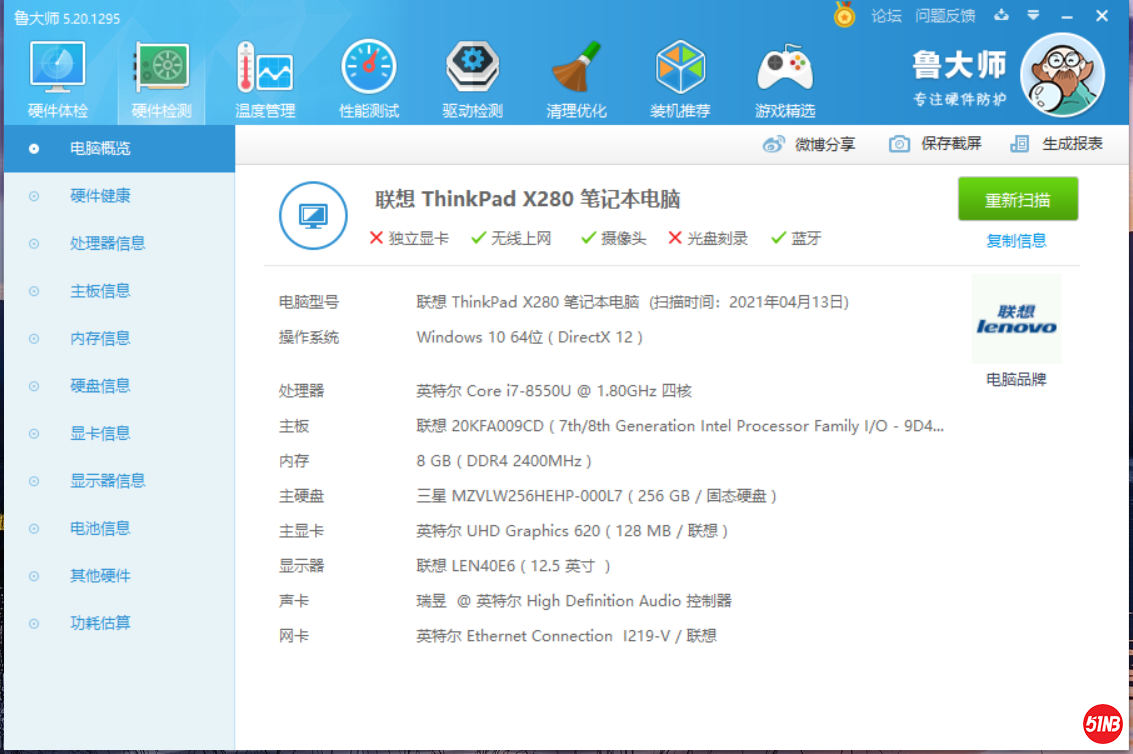Open the 硬件体检 hardware checkup icon
The width and height of the screenshot is (1133, 754).
pos(57,70)
